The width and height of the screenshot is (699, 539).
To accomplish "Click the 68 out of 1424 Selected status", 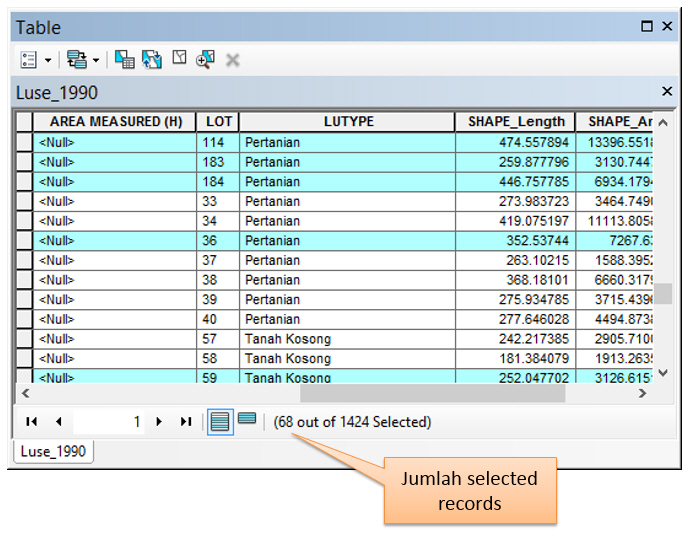I will [352, 422].
